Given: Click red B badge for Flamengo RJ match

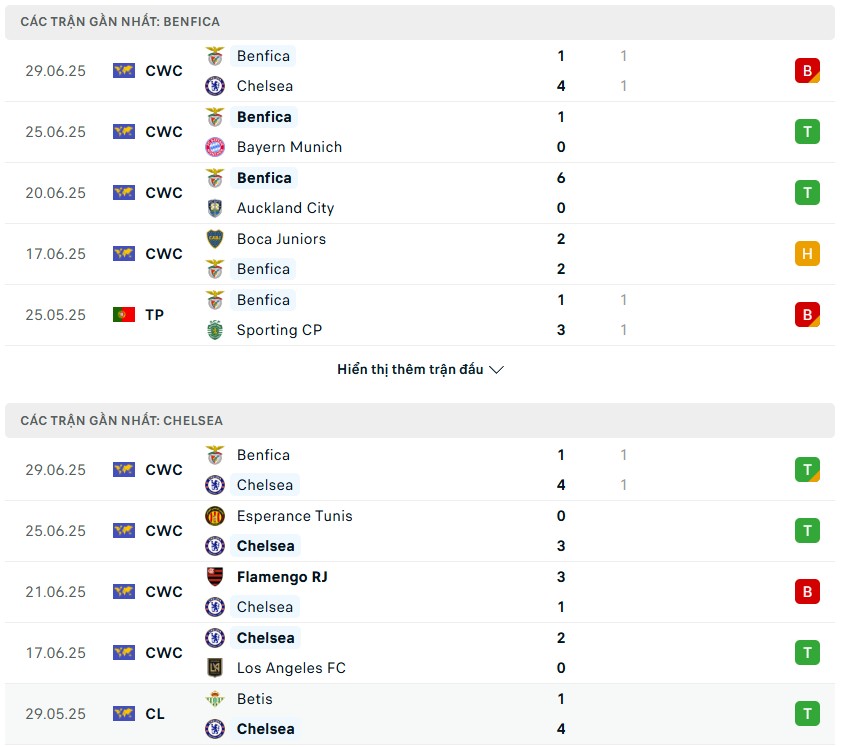Looking at the screenshot, I should click(807, 592).
